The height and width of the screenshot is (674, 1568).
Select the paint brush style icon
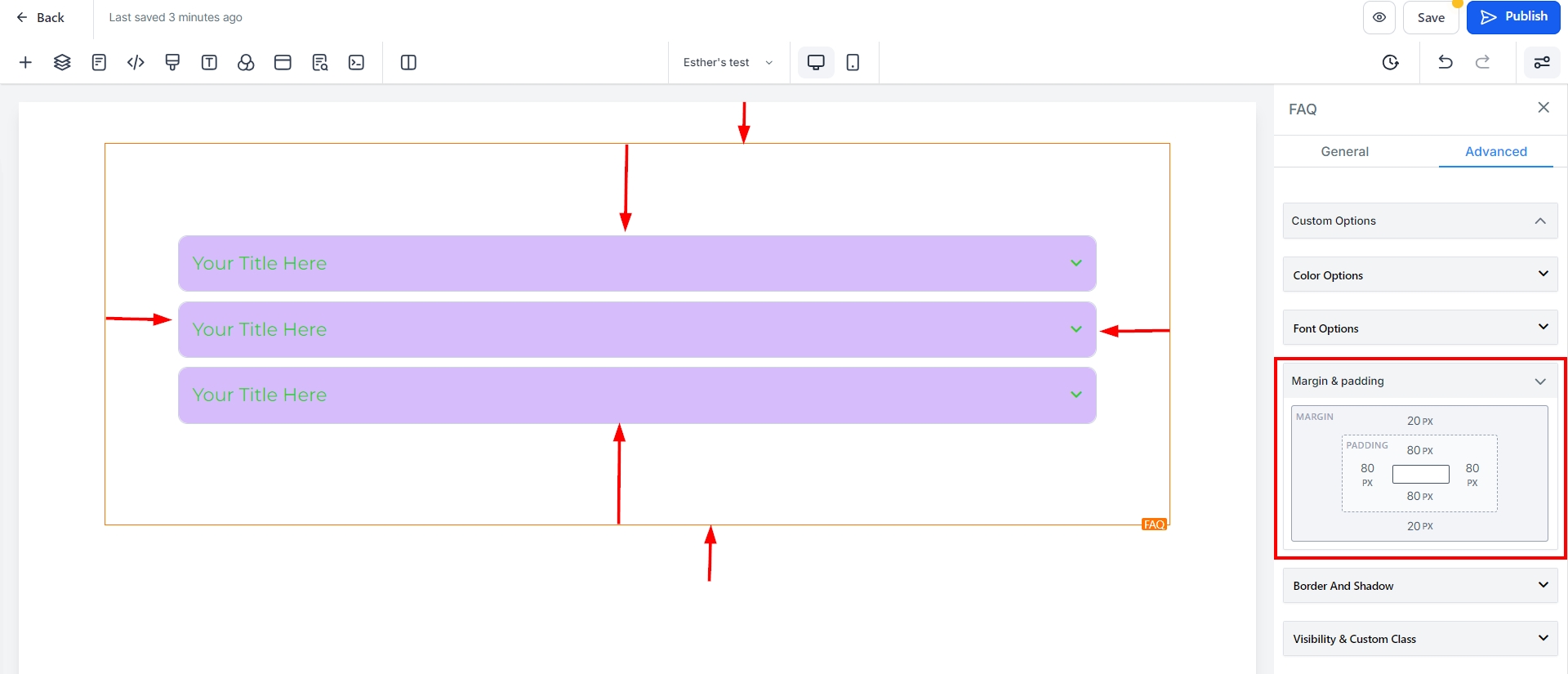coord(172,63)
